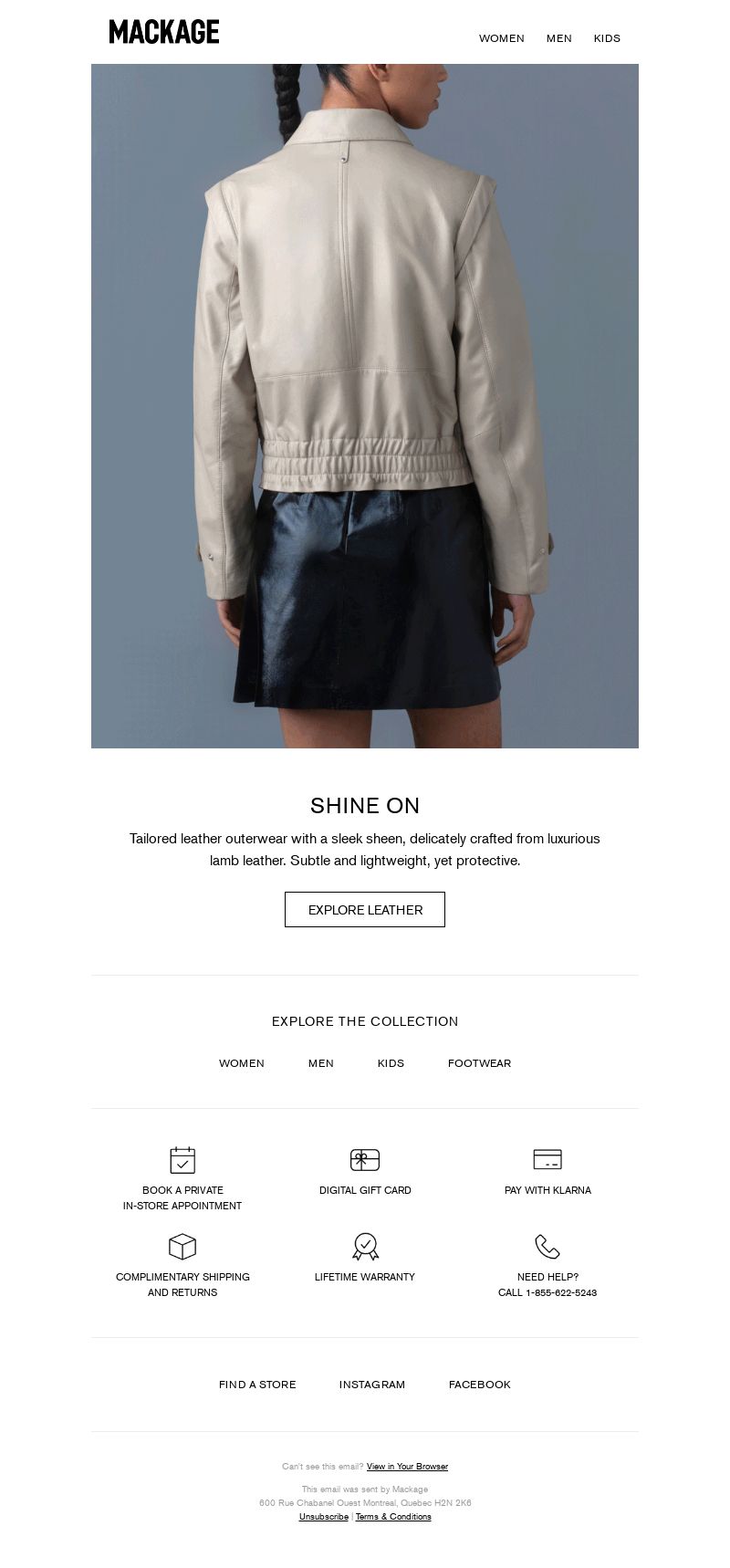Click the phone help icon
The width and height of the screenshot is (730, 1568).
(x=547, y=1247)
